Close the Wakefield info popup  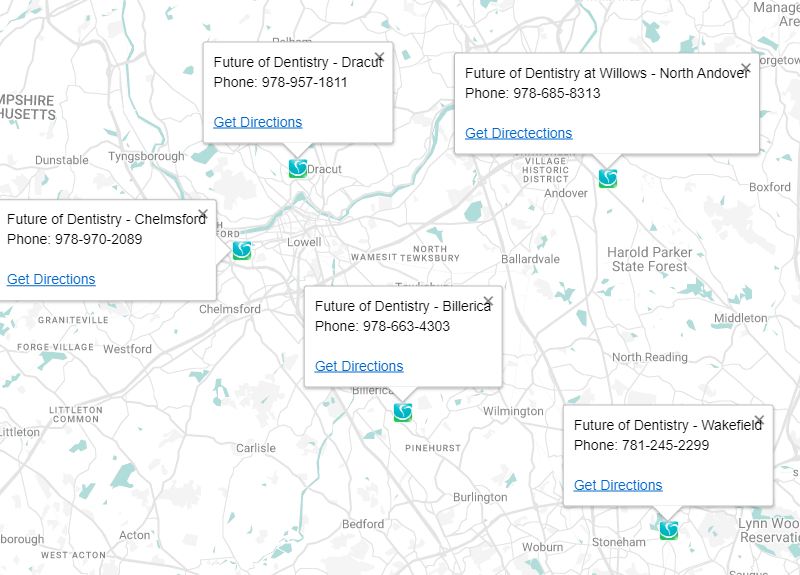coord(759,420)
